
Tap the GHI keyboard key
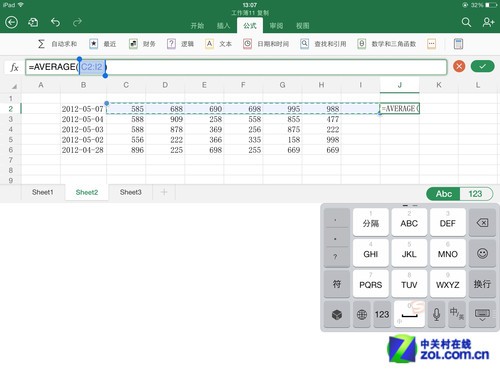371,253
